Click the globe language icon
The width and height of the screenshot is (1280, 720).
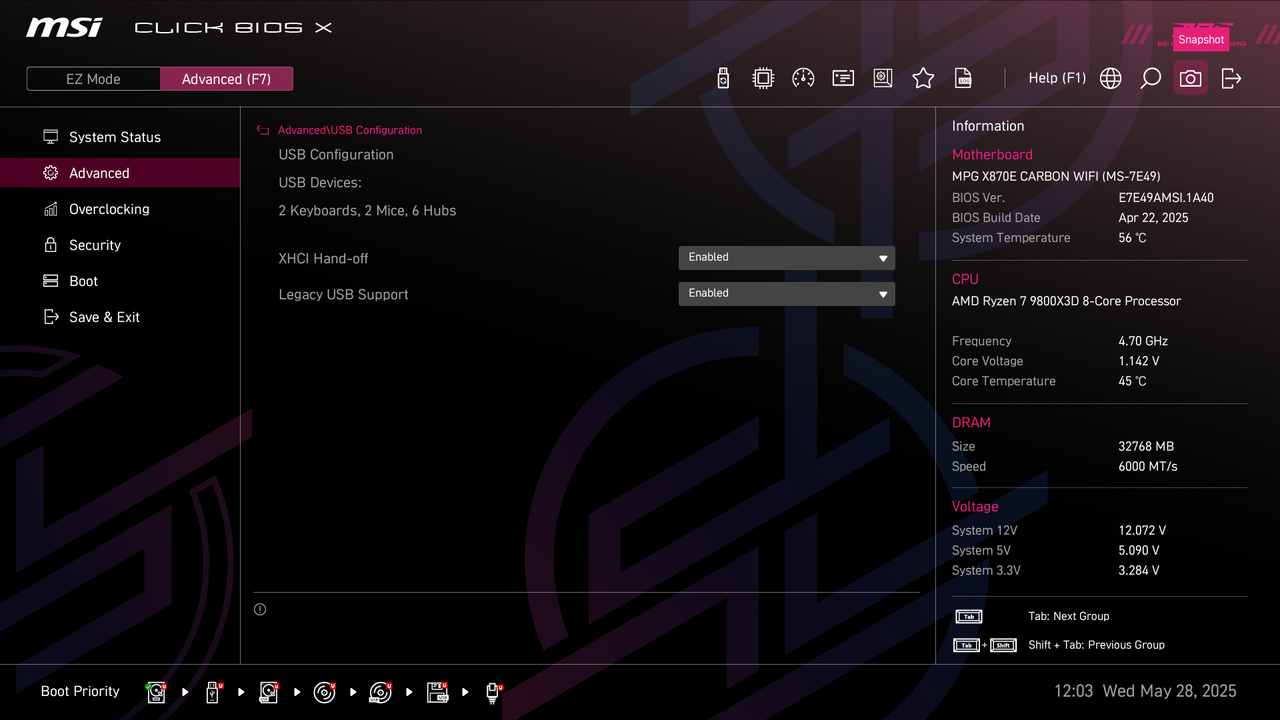coord(1110,78)
